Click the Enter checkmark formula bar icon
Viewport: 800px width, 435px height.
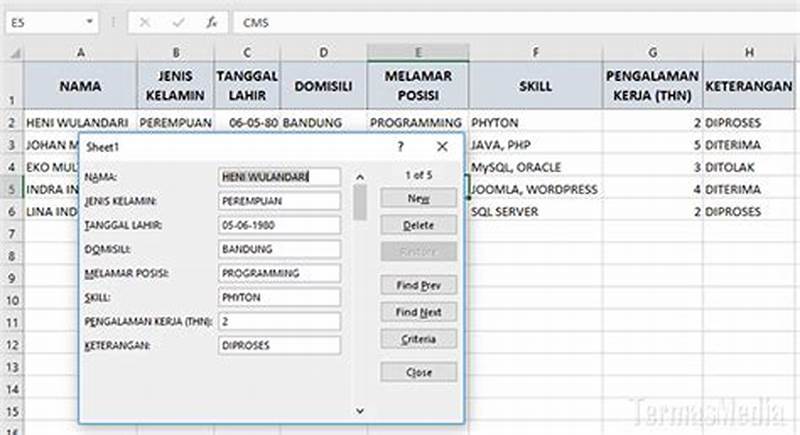coord(178,22)
